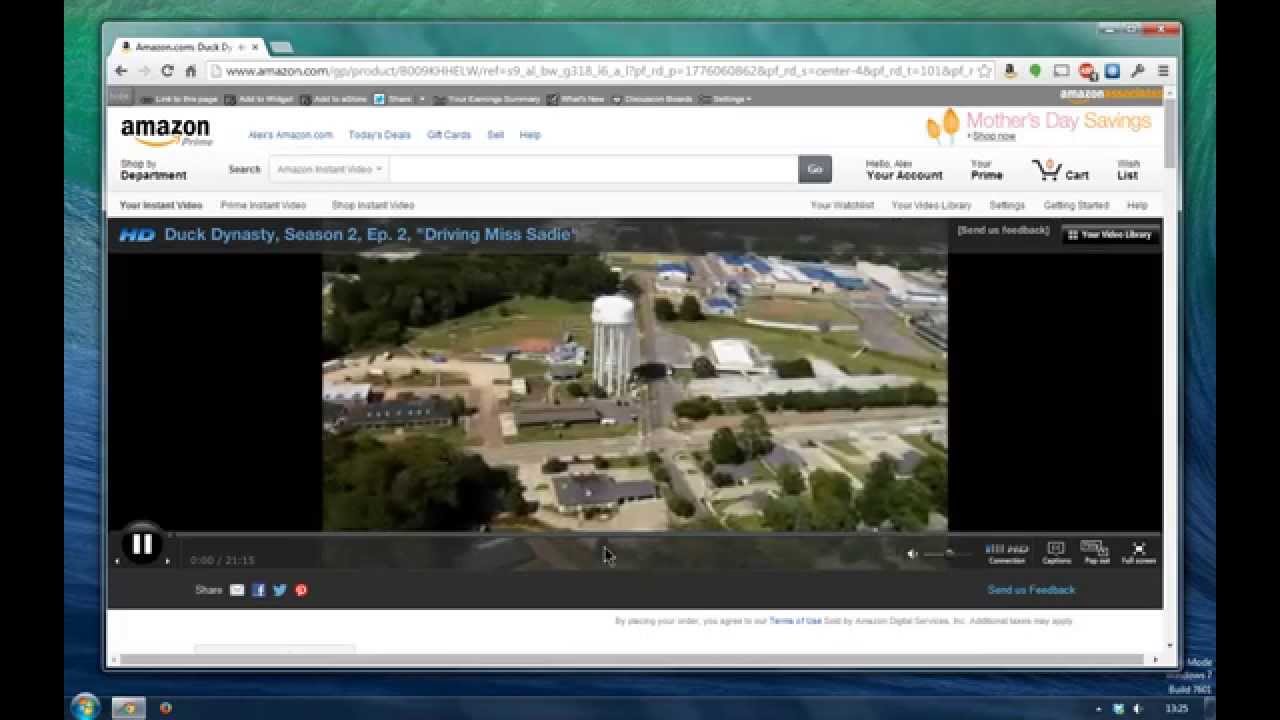Open Today's Deals
The image size is (1280, 720).
(379, 135)
